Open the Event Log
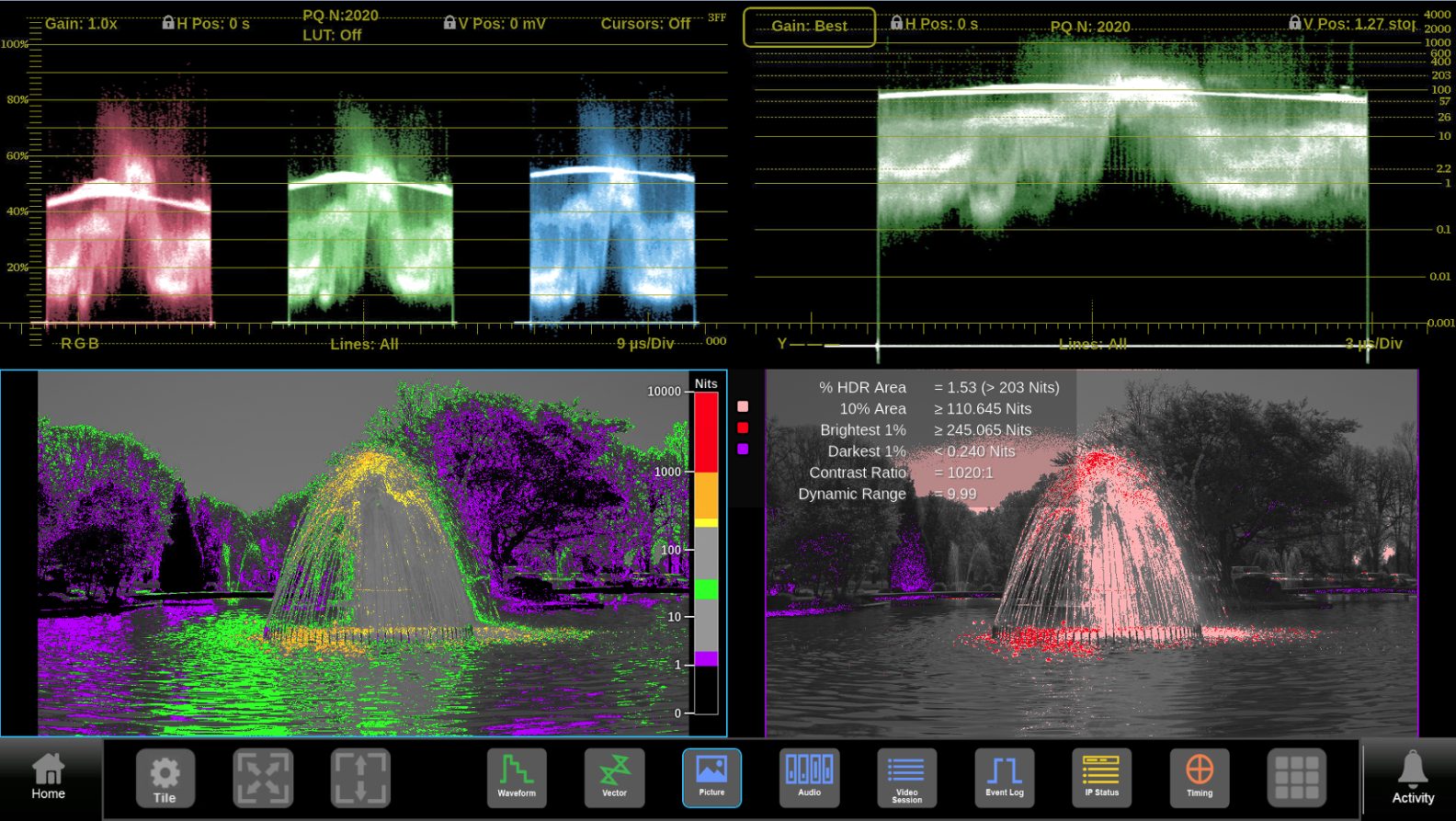The height and width of the screenshot is (821, 1456). pyautogui.click(x=1004, y=777)
